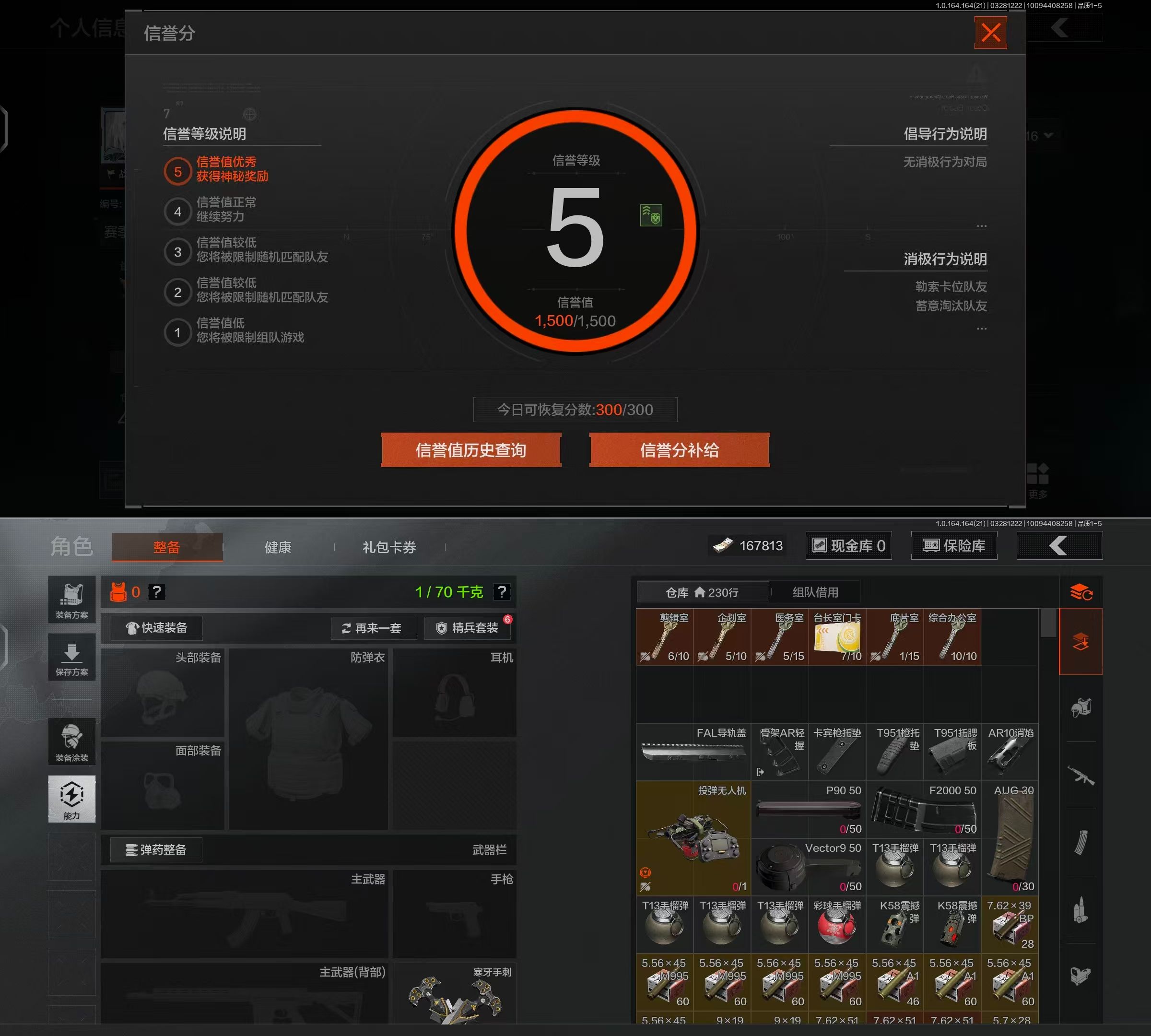The image size is (1151, 1036).
Task: Click the warehouse vertical scrollbar handle
Action: tap(1048, 624)
